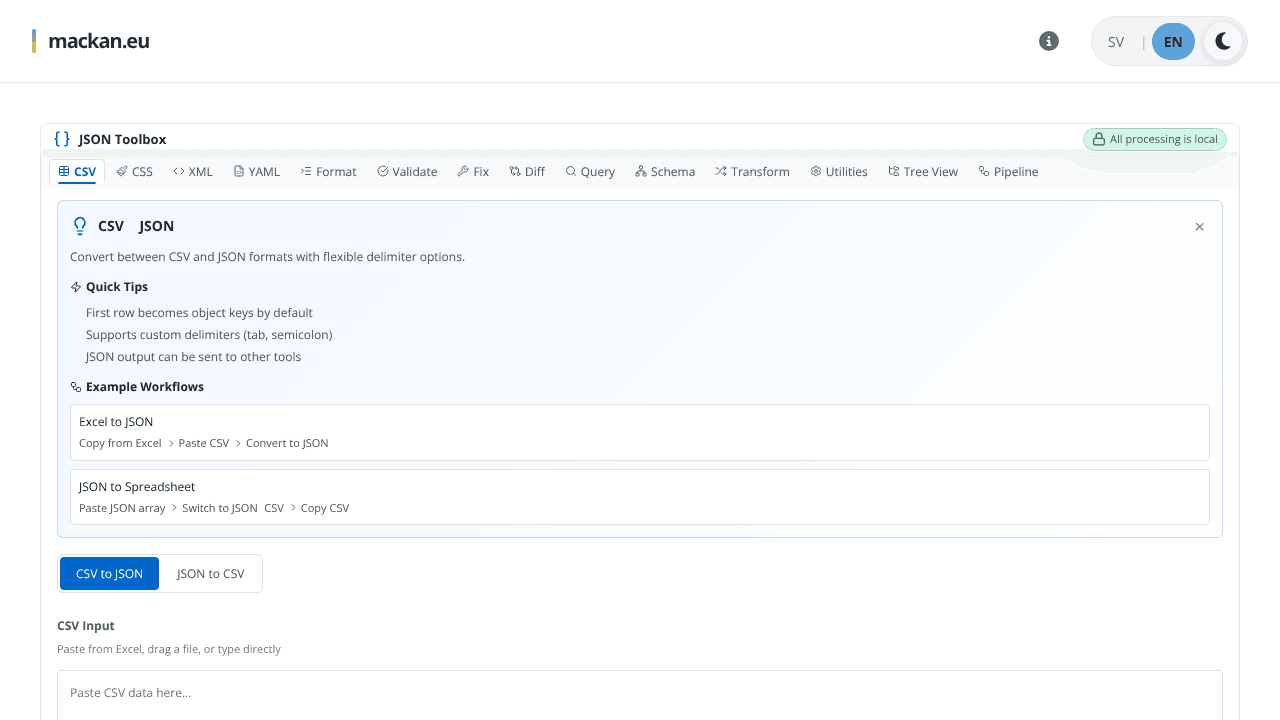Switch to the YAML tab
Image resolution: width=1280 pixels, height=720 pixels.
pyautogui.click(x=256, y=172)
